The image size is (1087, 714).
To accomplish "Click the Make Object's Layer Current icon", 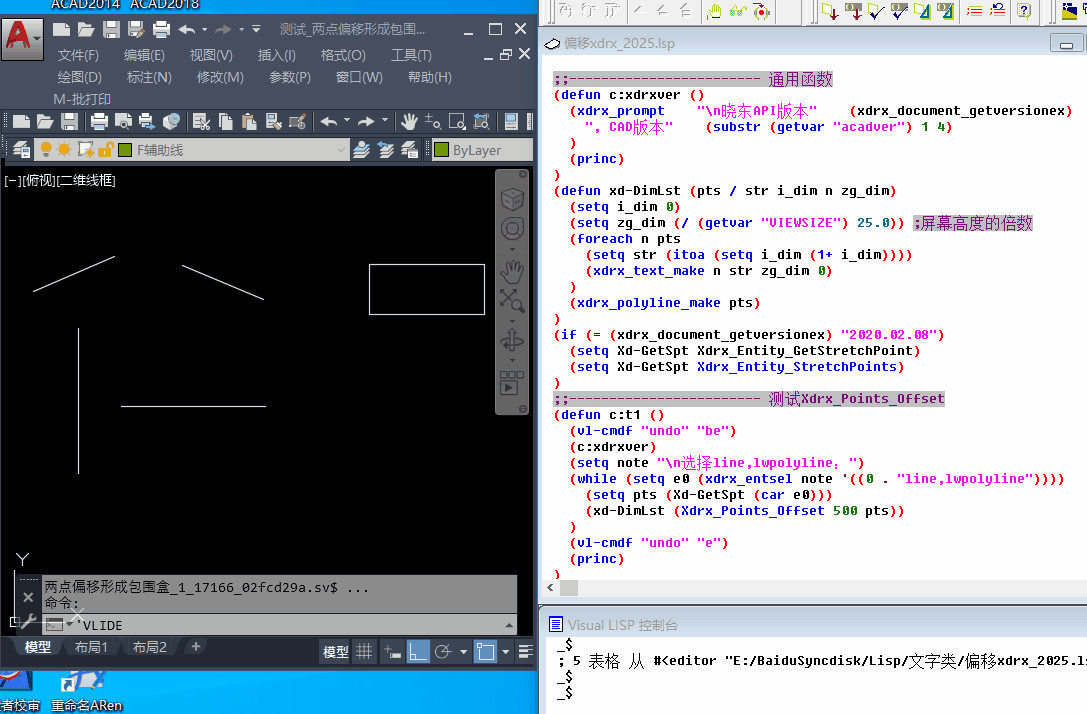I will tap(361, 150).
